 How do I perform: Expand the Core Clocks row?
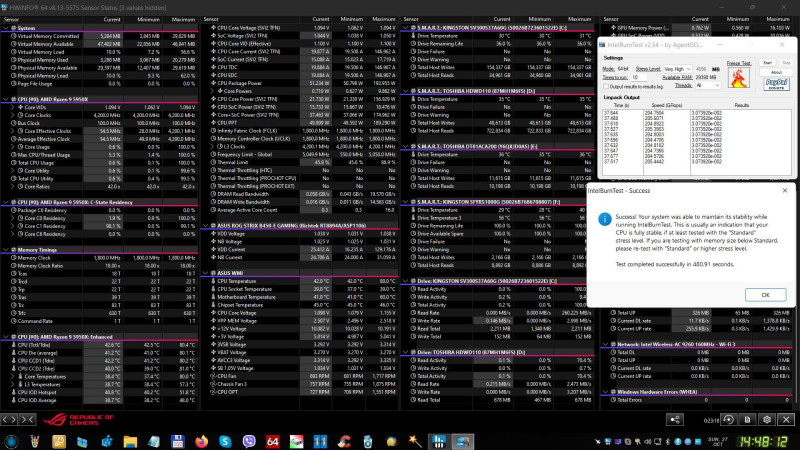point(14,115)
